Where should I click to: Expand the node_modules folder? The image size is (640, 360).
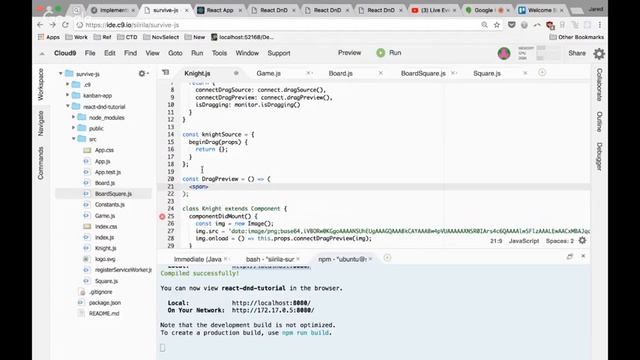(x=73, y=117)
